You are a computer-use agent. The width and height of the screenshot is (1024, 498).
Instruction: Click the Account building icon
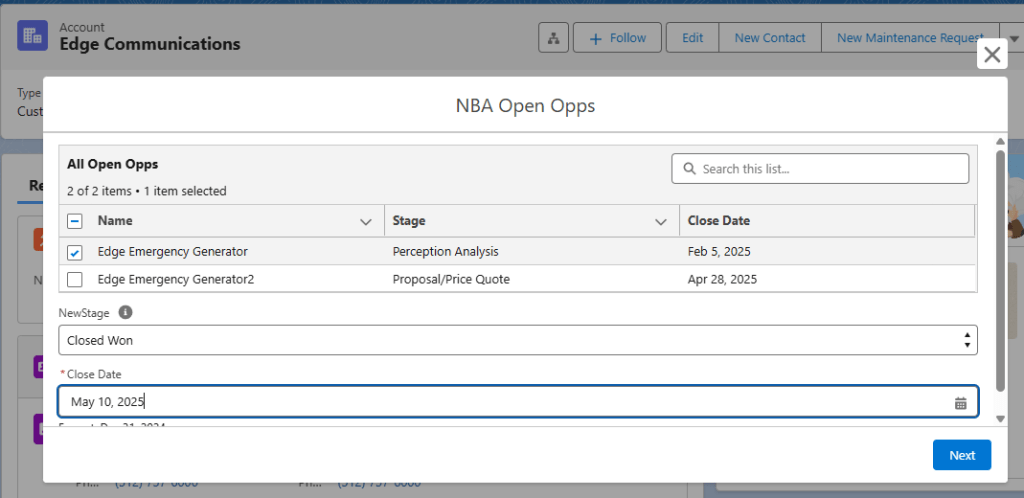[32, 36]
